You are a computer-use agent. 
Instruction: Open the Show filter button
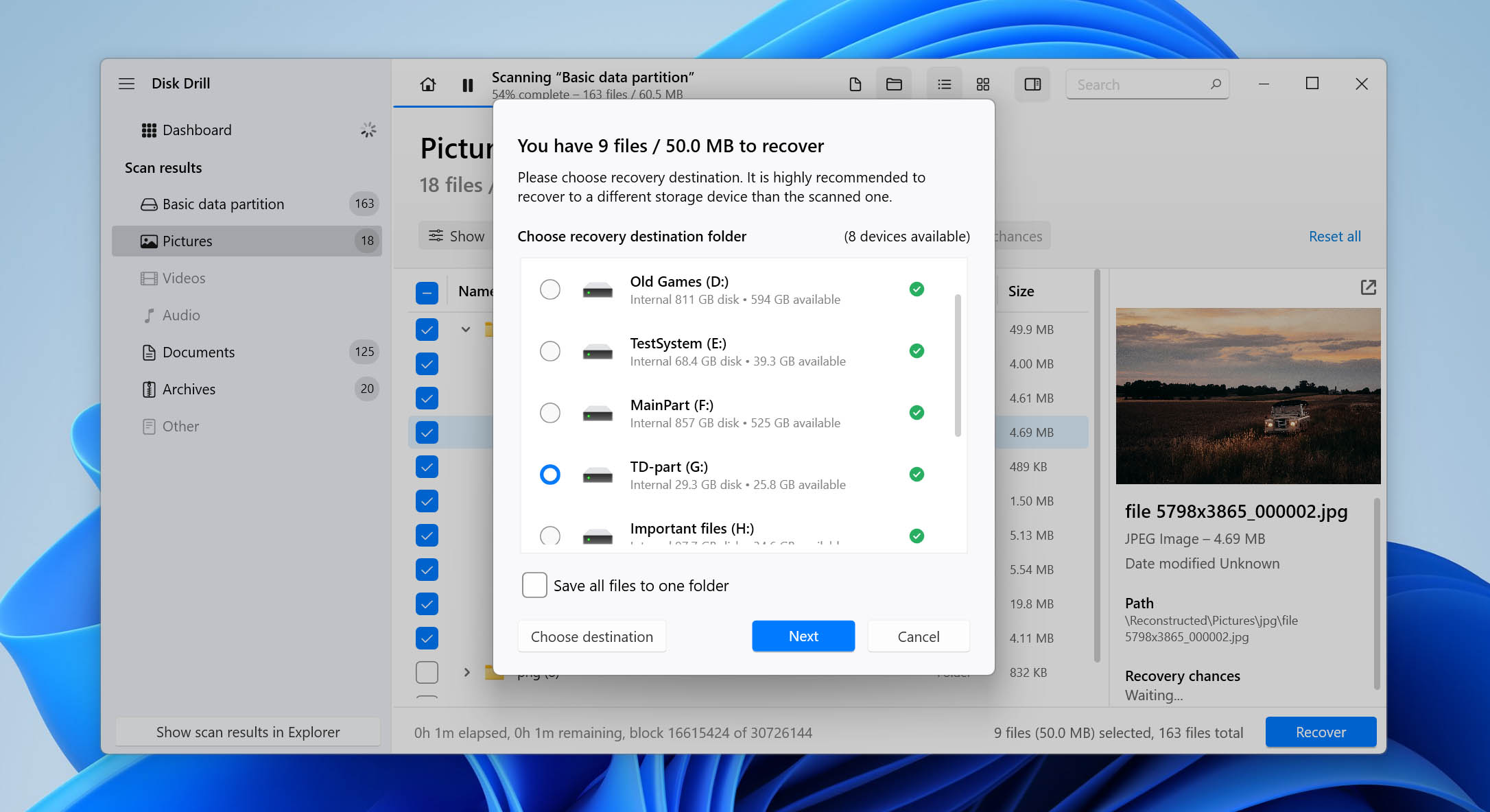[x=457, y=237]
